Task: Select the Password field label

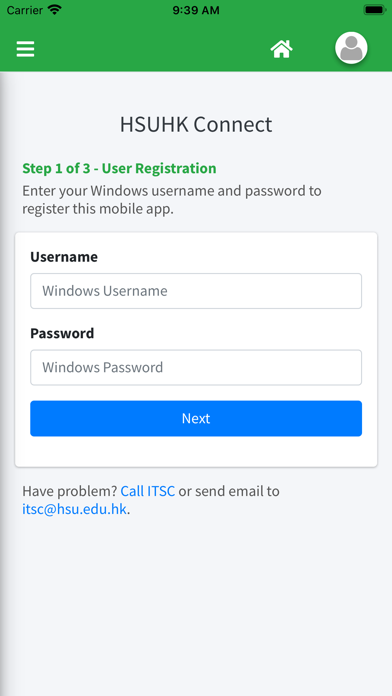Action: point(62,333)
